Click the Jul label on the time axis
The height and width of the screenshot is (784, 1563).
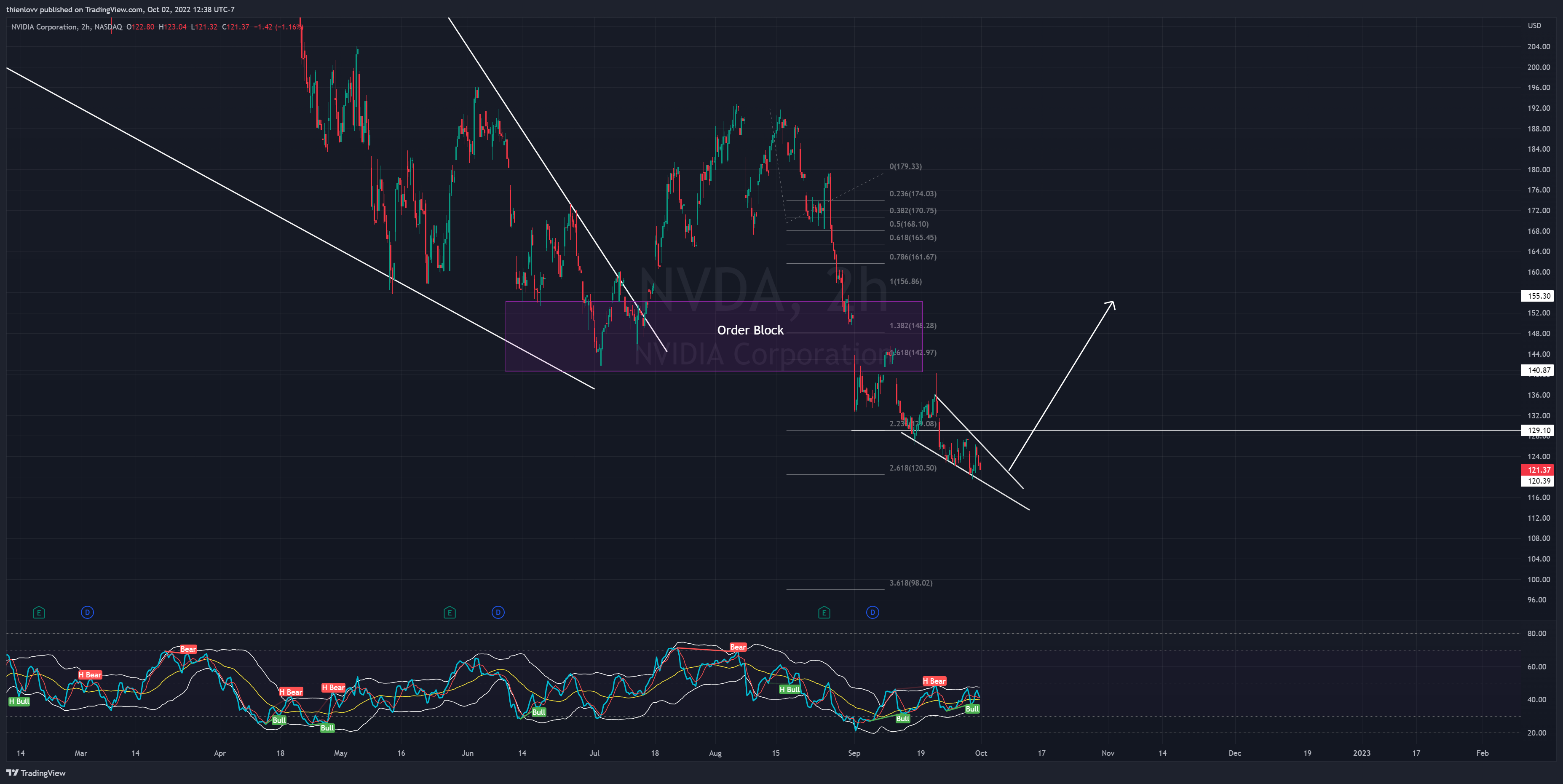(x=594, y=753)
